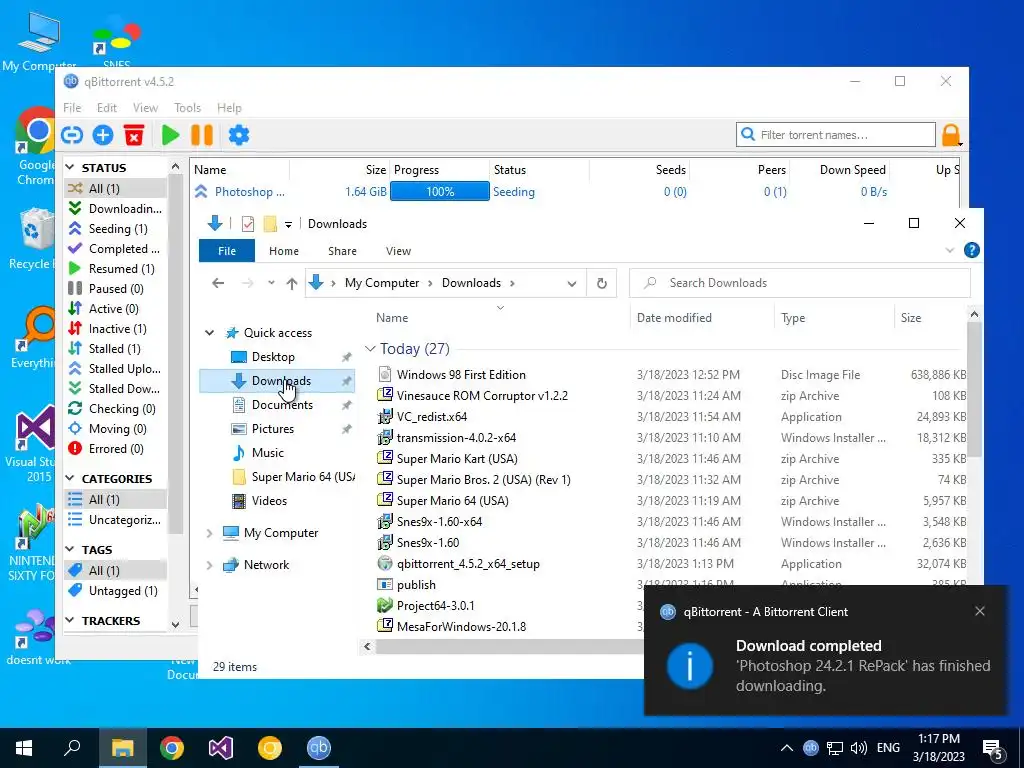Click the orange Pause toolbar icon

click(202, 135)
